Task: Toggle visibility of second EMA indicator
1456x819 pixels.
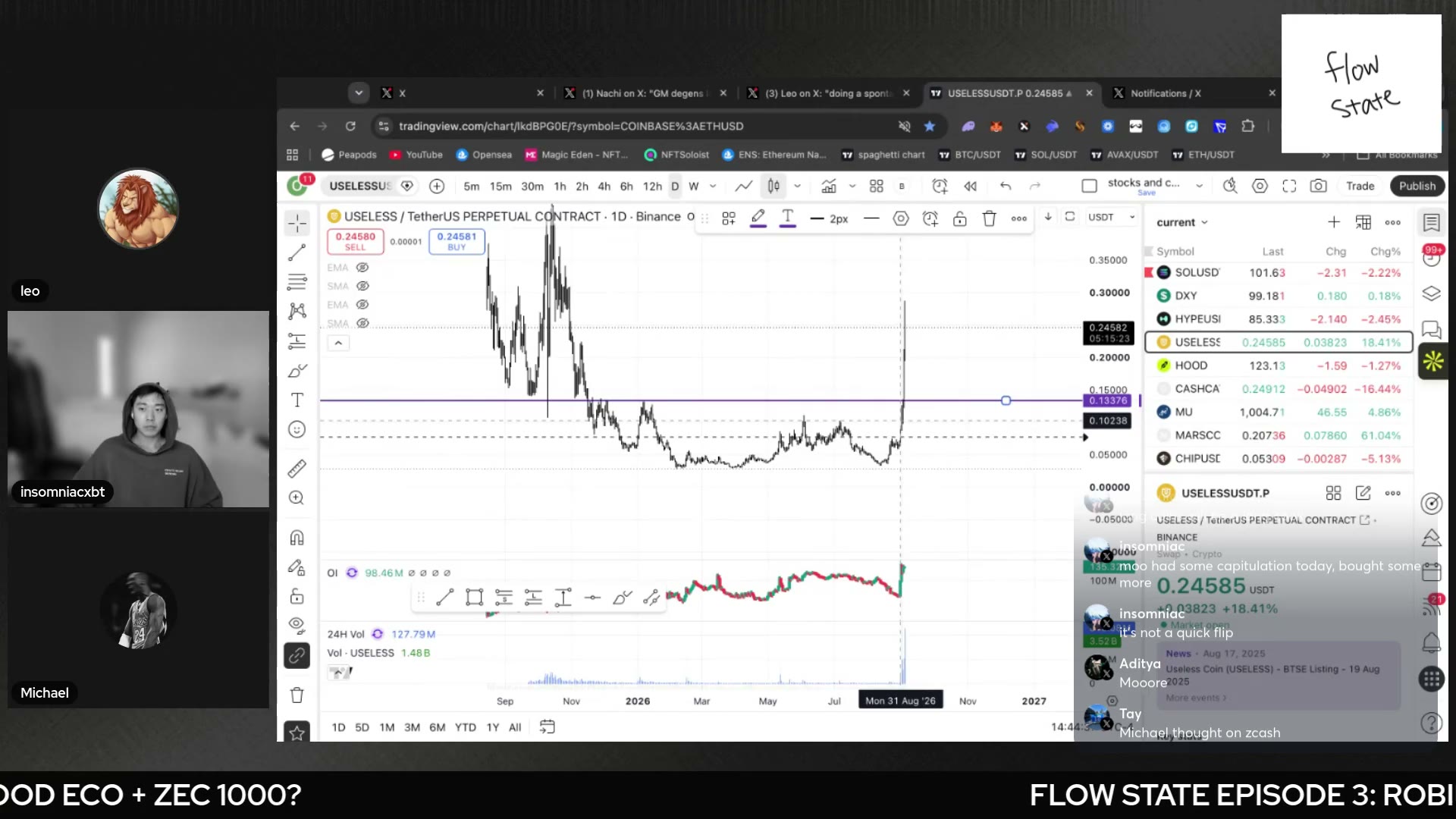Action: click(362, 305)
